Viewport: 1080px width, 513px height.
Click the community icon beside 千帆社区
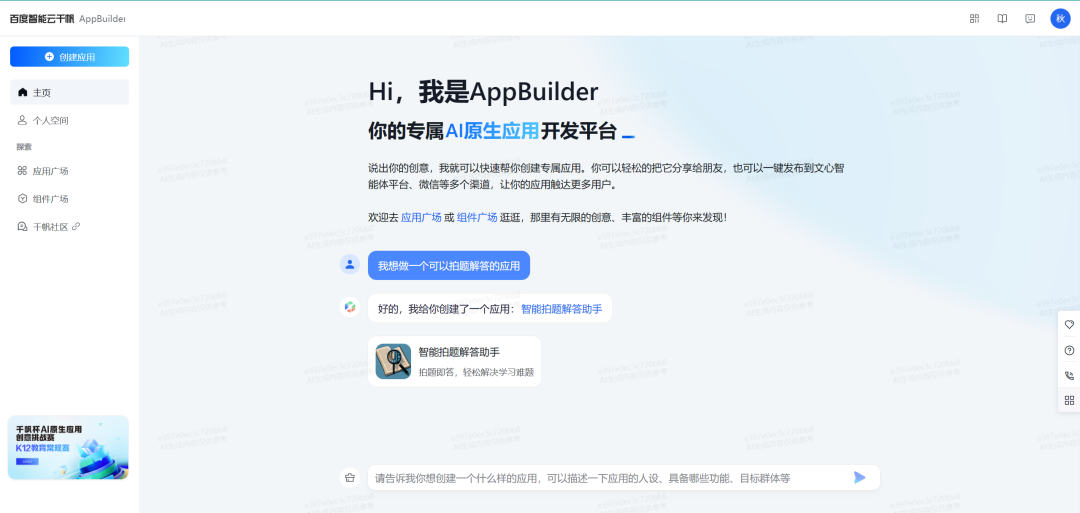click(x=23, y=227)
